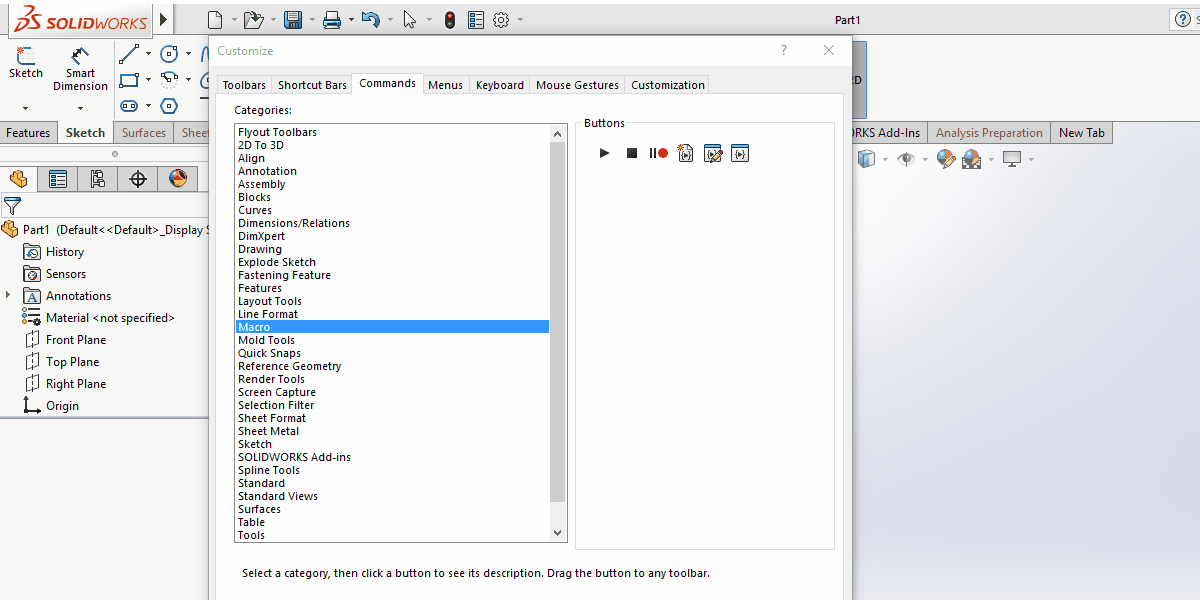1200x600 pixels.
Task: Open the Sketch button dropdown arrow
Action: 26,107
